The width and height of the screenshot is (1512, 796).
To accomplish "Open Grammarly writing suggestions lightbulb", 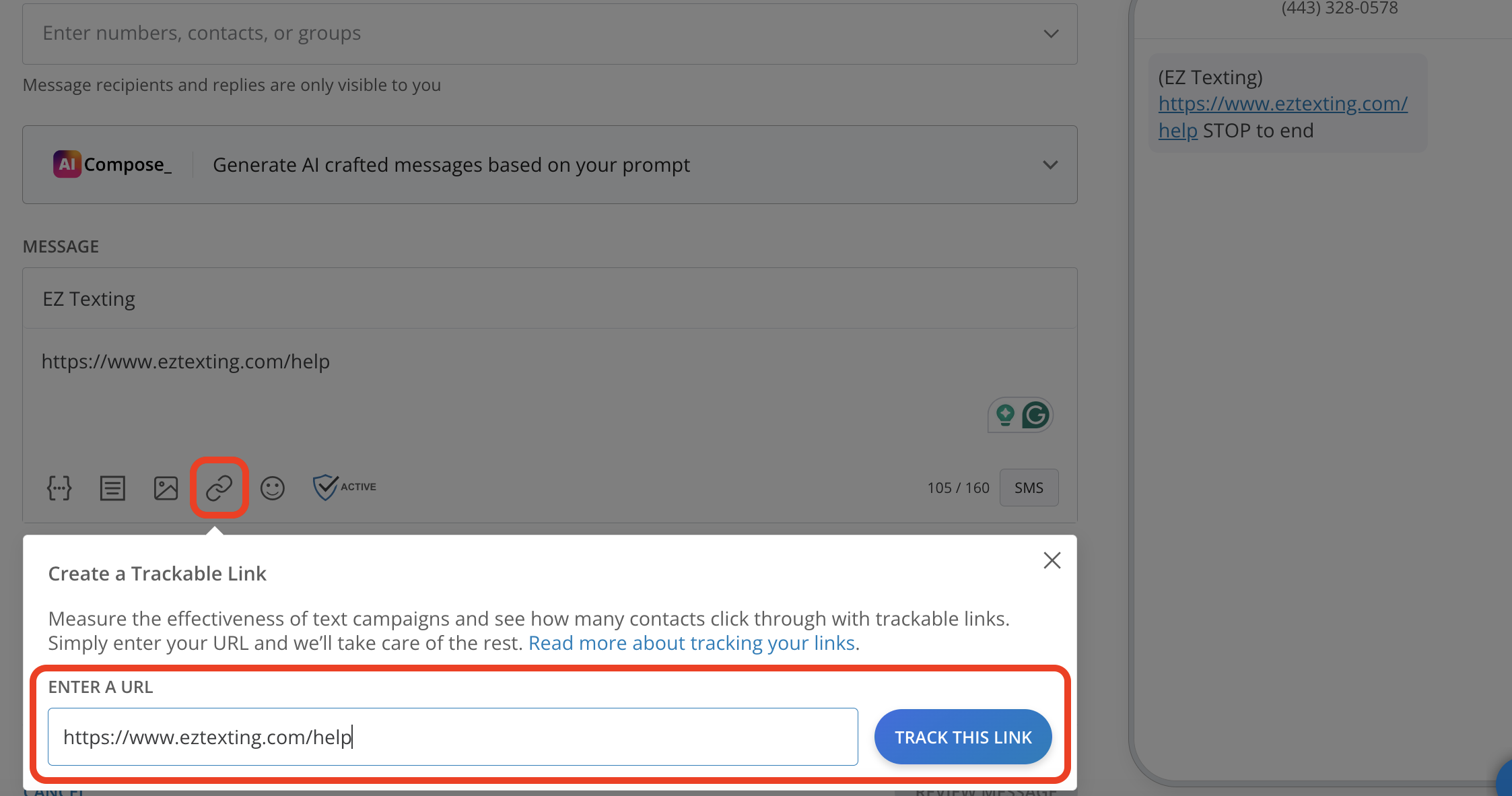I will pos(1004,415).
